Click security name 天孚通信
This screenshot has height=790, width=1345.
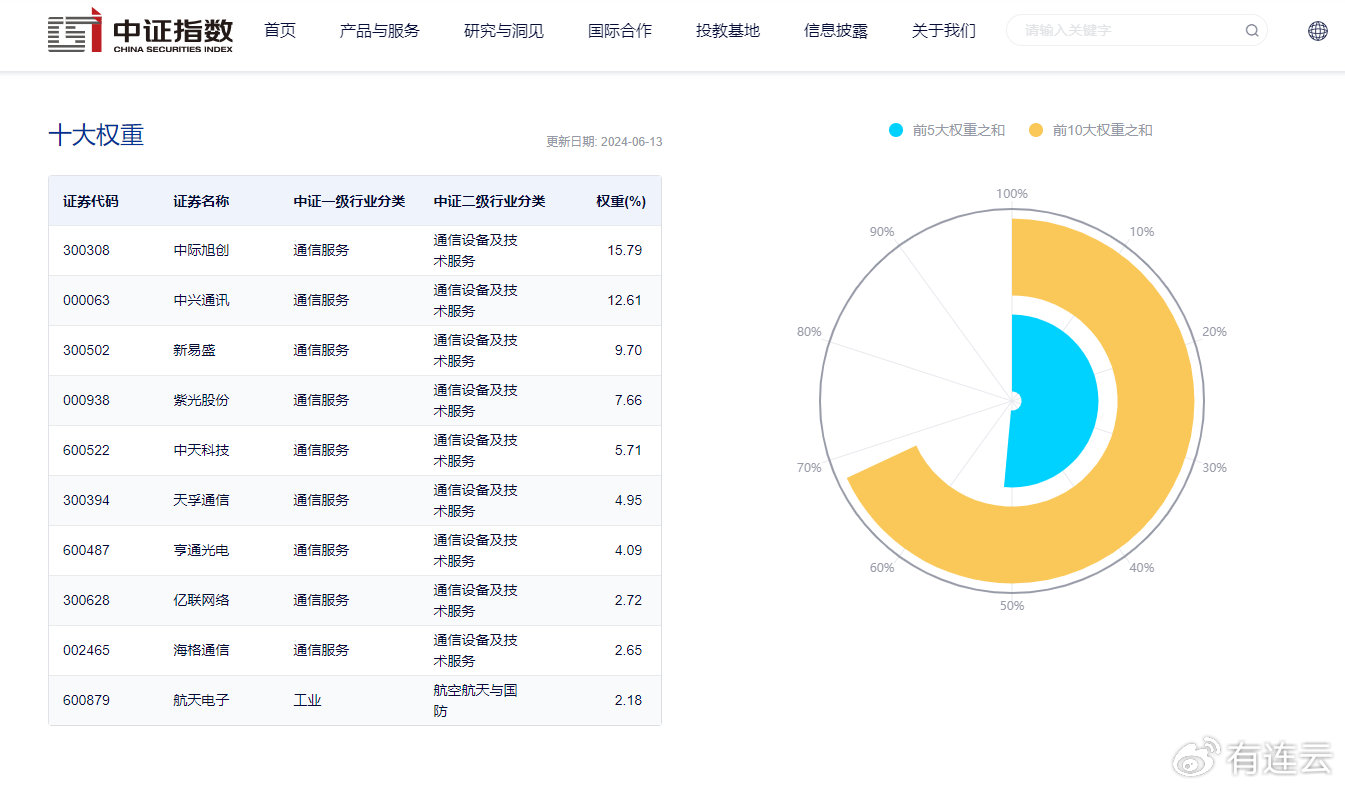pyautogui.click(x=201, y=500)
